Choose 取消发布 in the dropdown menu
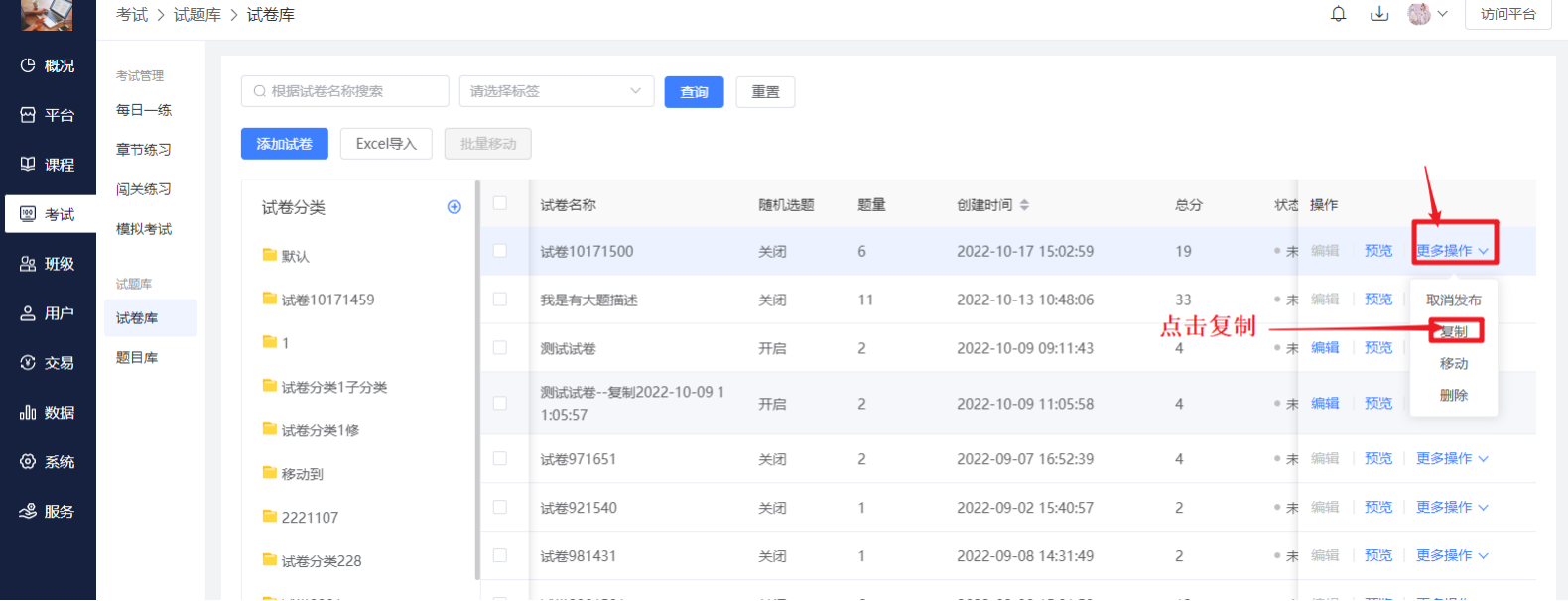 pyautogui.click(x=1454, y=300)
